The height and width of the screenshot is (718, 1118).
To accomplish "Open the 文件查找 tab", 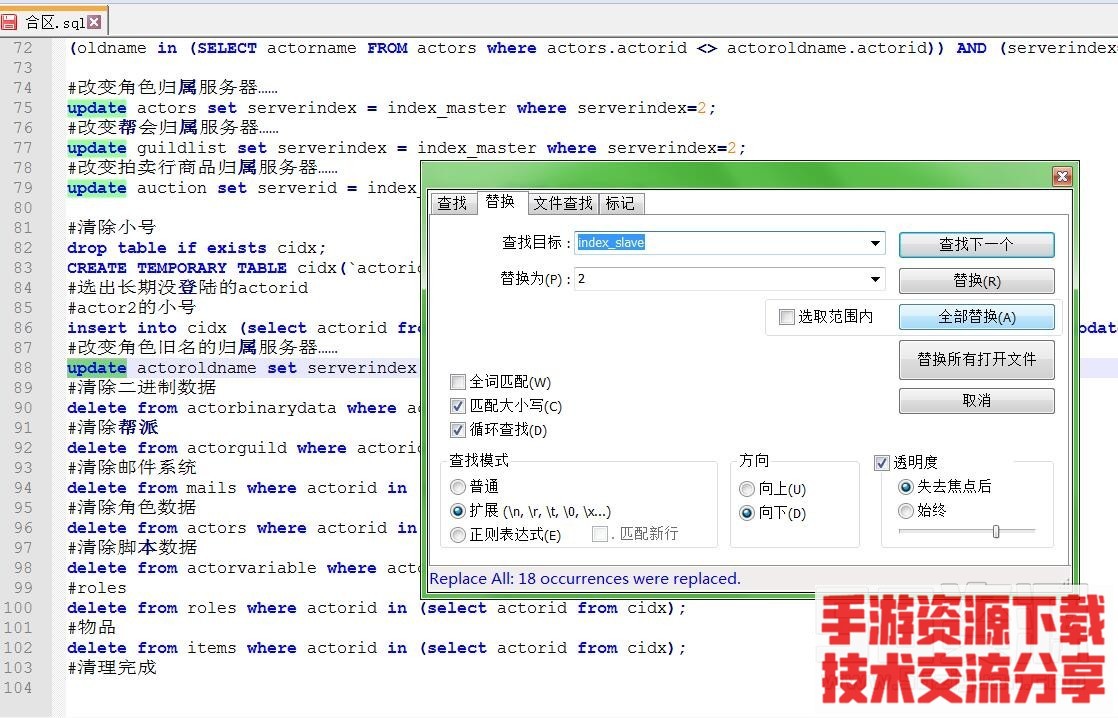I will pyautogui.click(x=563, y=203).
